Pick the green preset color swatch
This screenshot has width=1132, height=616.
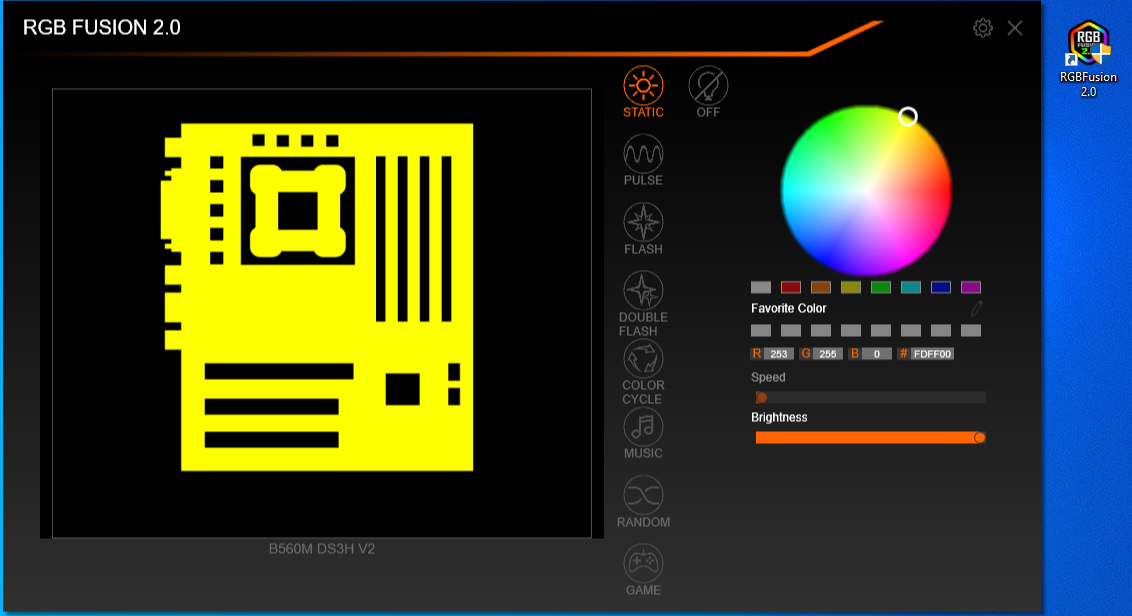pyautogui.click(x=881, y=287)
